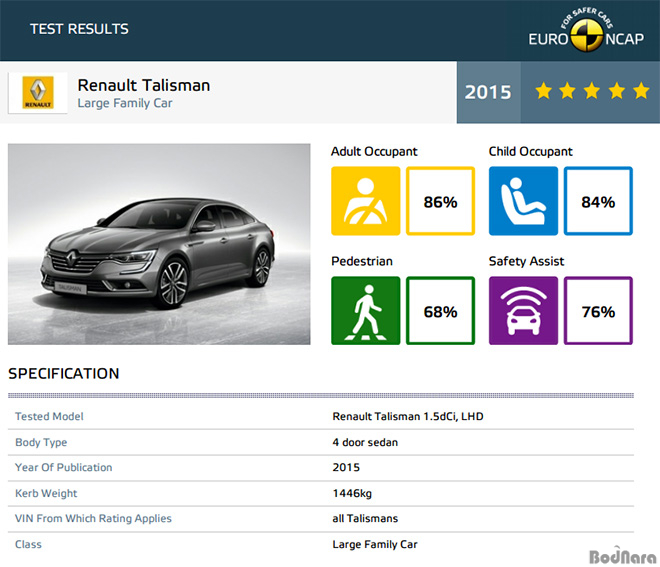Click the 2015 year badge
Viewport: 660px width, 567px height.
click(x=488, y=92)
